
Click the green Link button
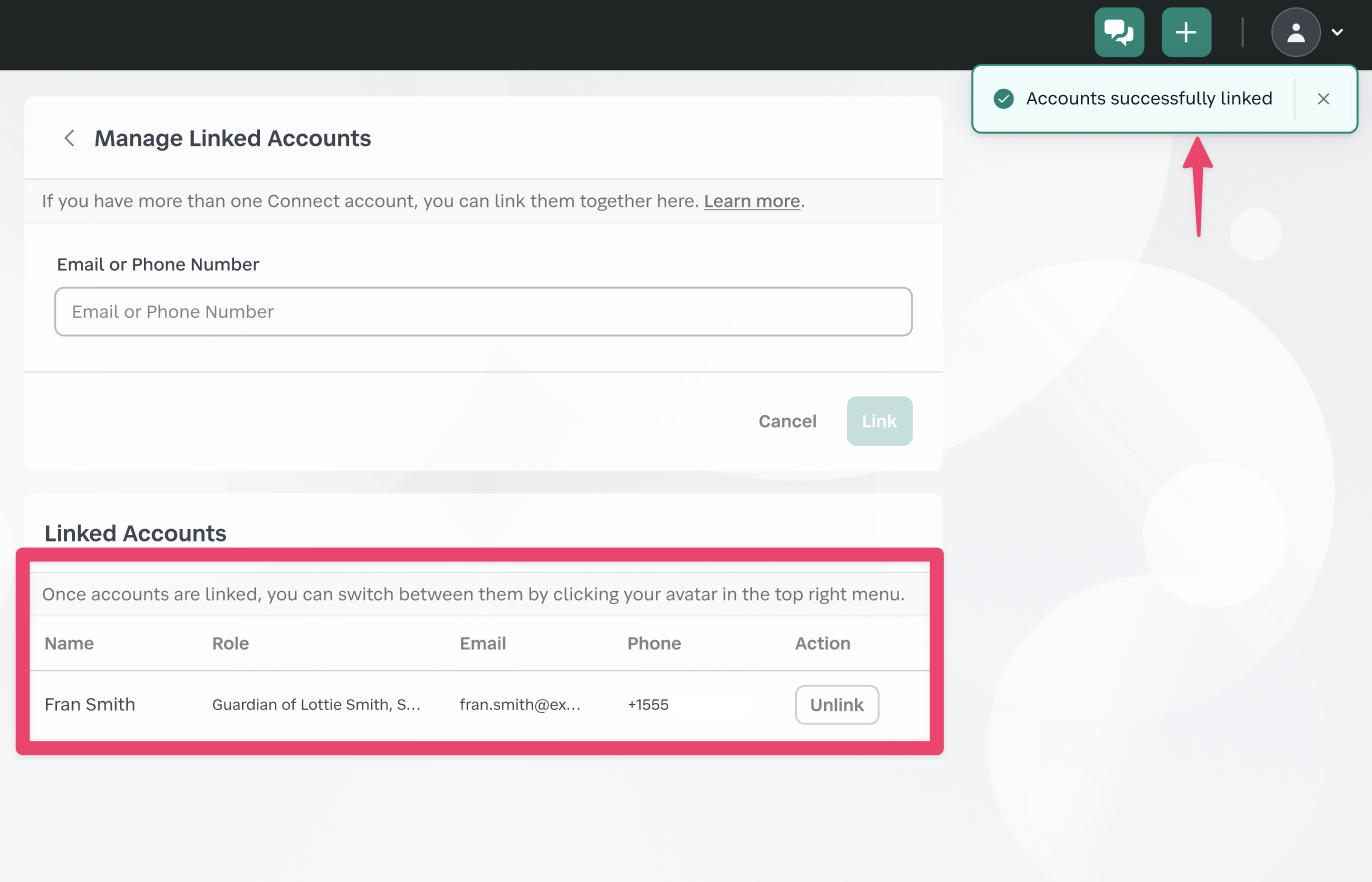(x=879, y=421)
